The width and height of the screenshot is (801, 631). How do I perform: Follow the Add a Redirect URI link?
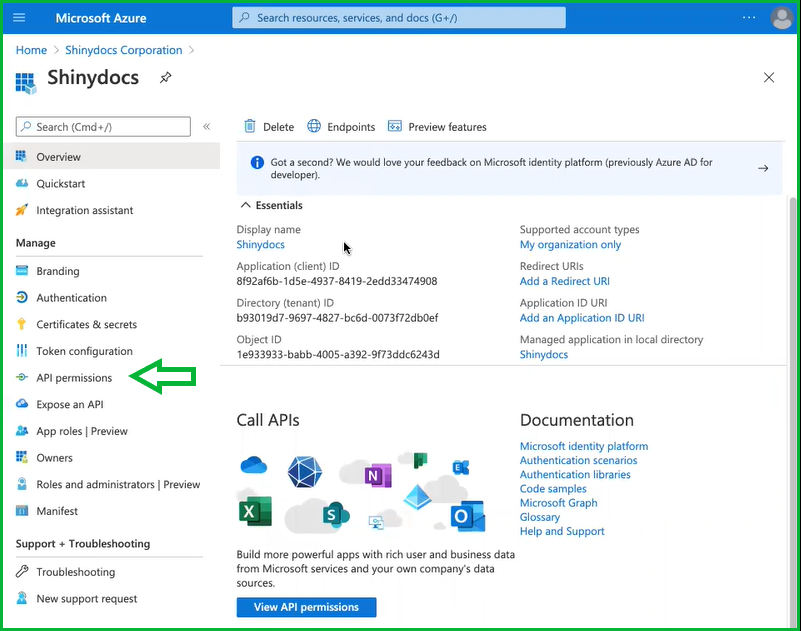pos(564,281)
